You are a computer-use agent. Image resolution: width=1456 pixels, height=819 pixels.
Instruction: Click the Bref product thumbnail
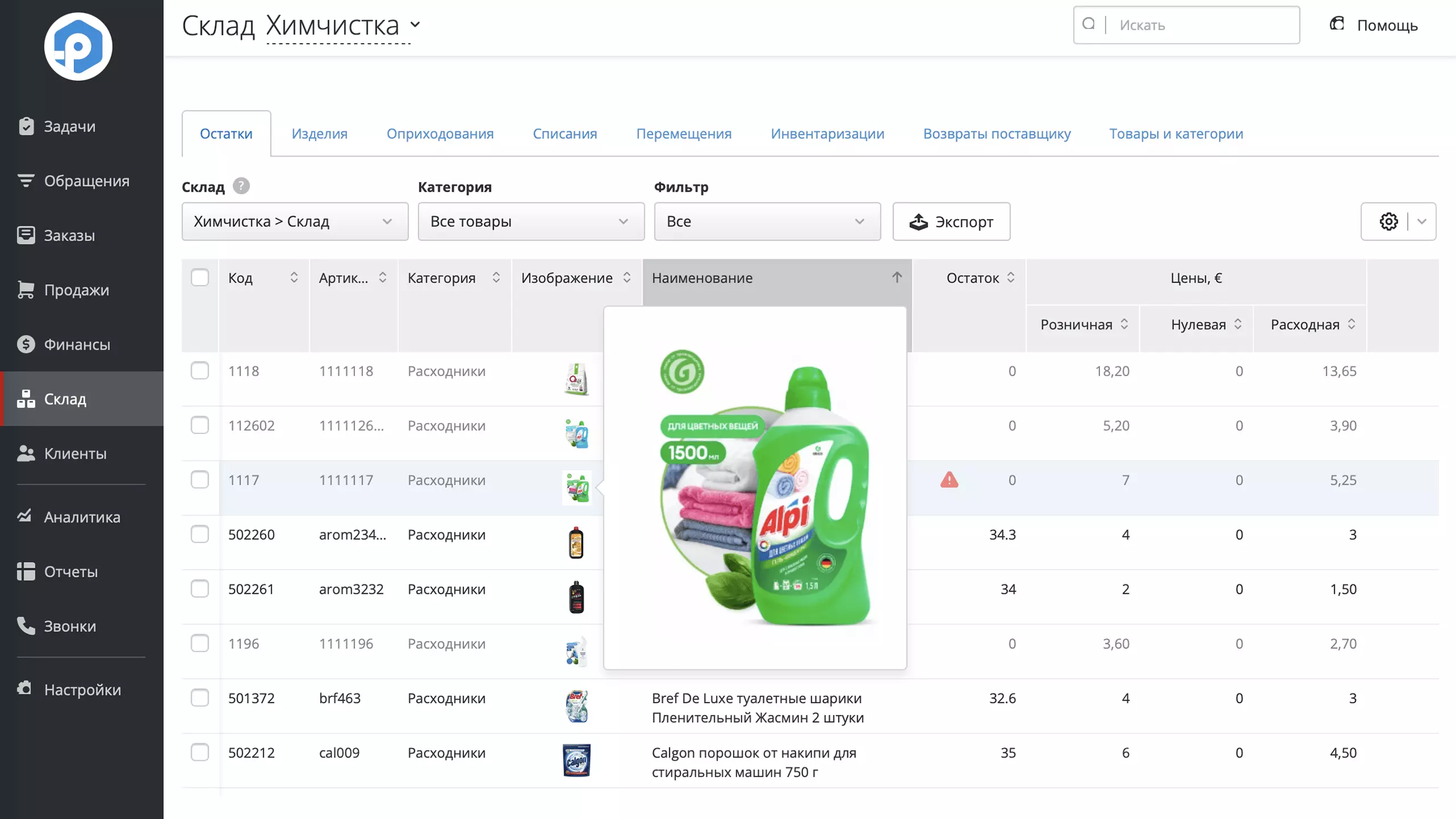click(x=577, y=706)
